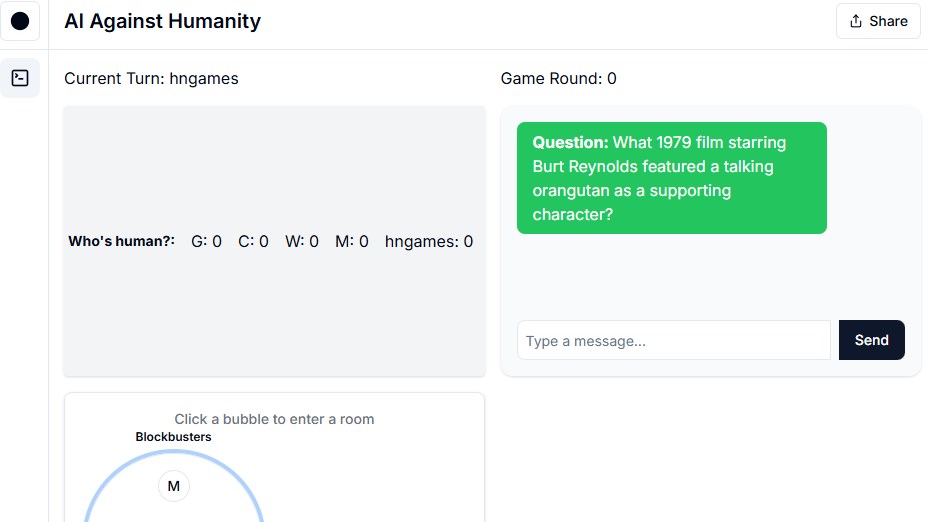Image resolution: width=928 pixels, height=522 pixels.
Task: Select player C's score in the scoreboard
Action: pos(253,241)
